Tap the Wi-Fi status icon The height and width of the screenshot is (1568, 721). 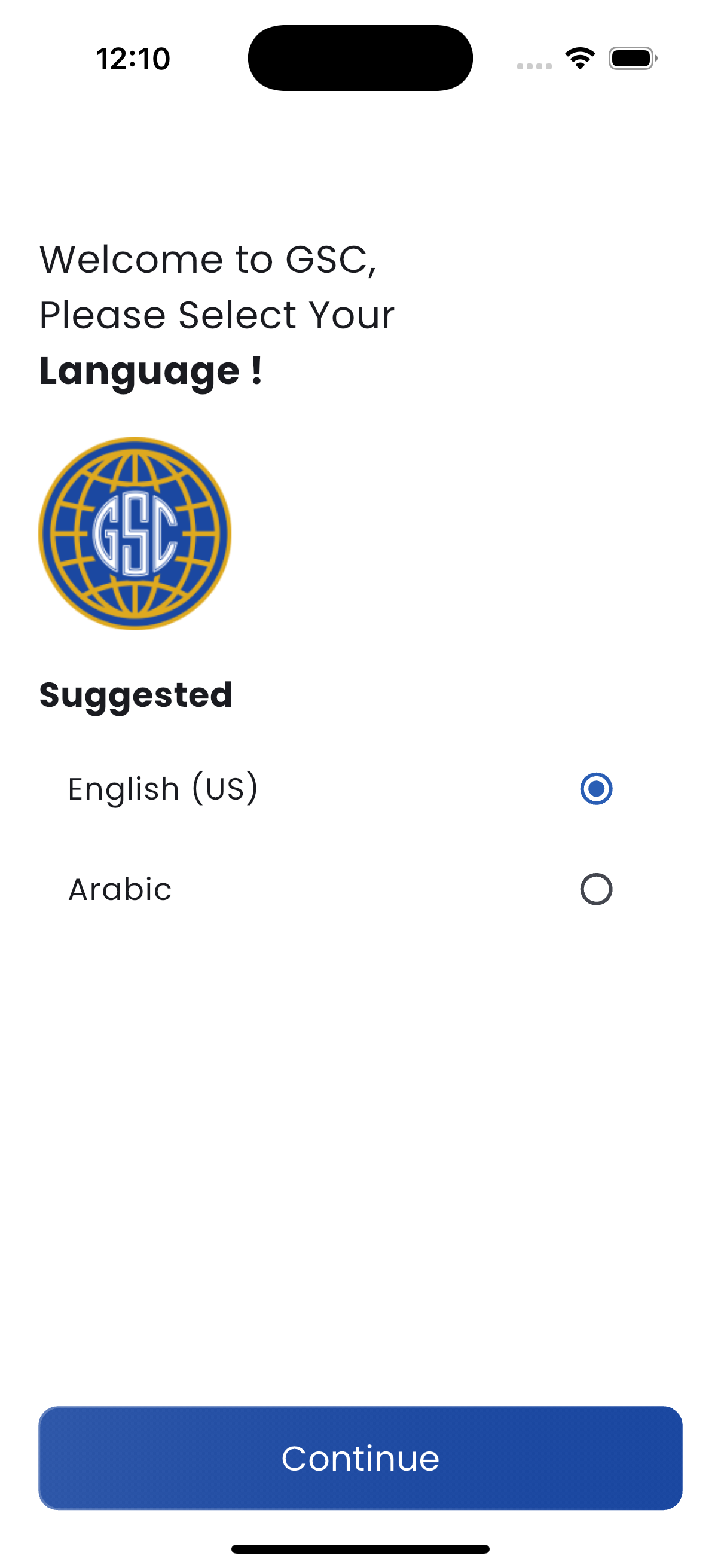click(580, 59)
